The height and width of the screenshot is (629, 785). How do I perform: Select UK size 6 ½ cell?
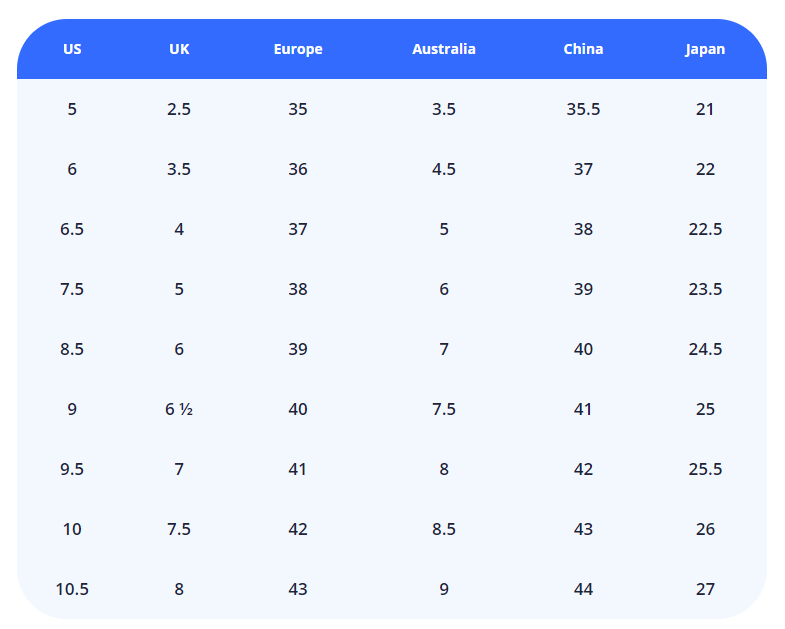pyautogui.click(x=179, y=409)
